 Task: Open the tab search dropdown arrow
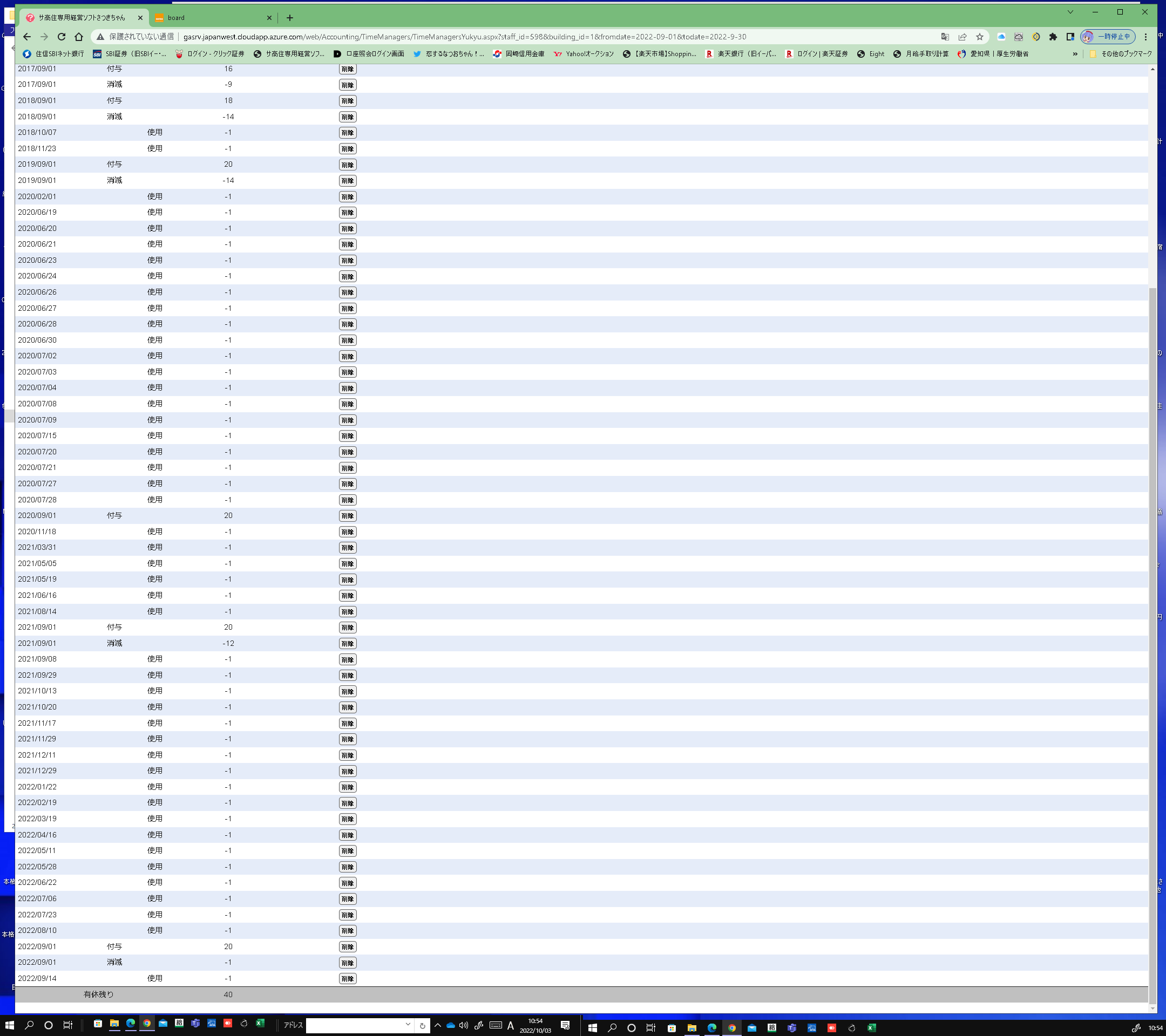click(1070, 12)
